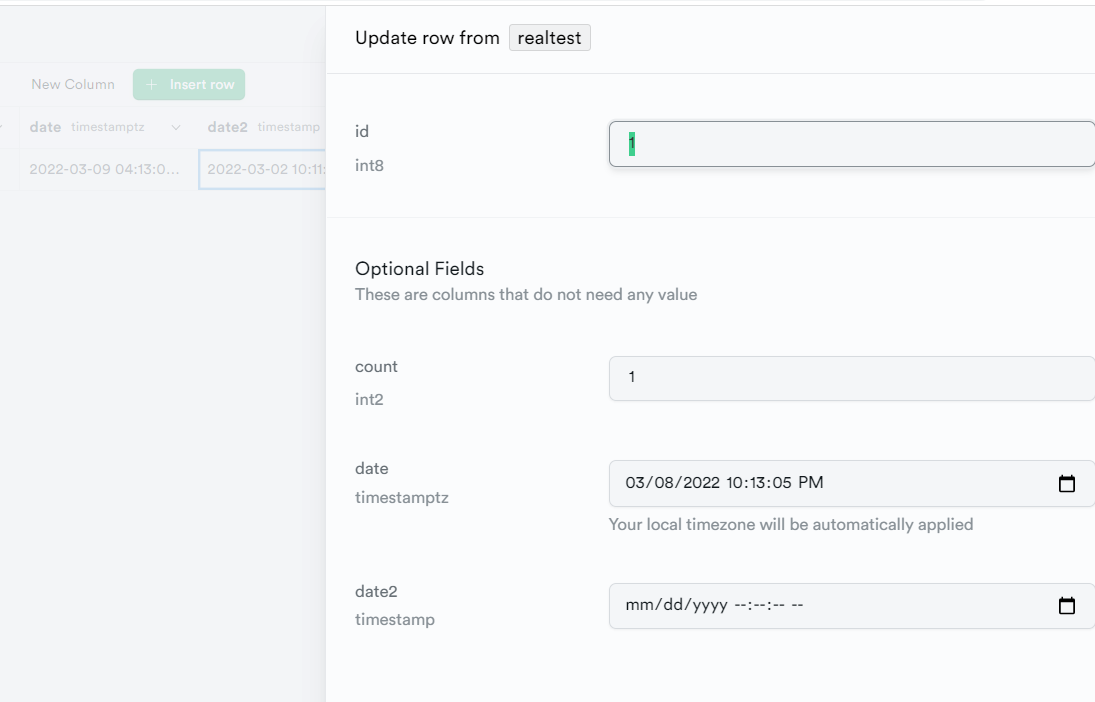
Task: Select hour segment 10 in the date field
Action: [x=735, y=483]
